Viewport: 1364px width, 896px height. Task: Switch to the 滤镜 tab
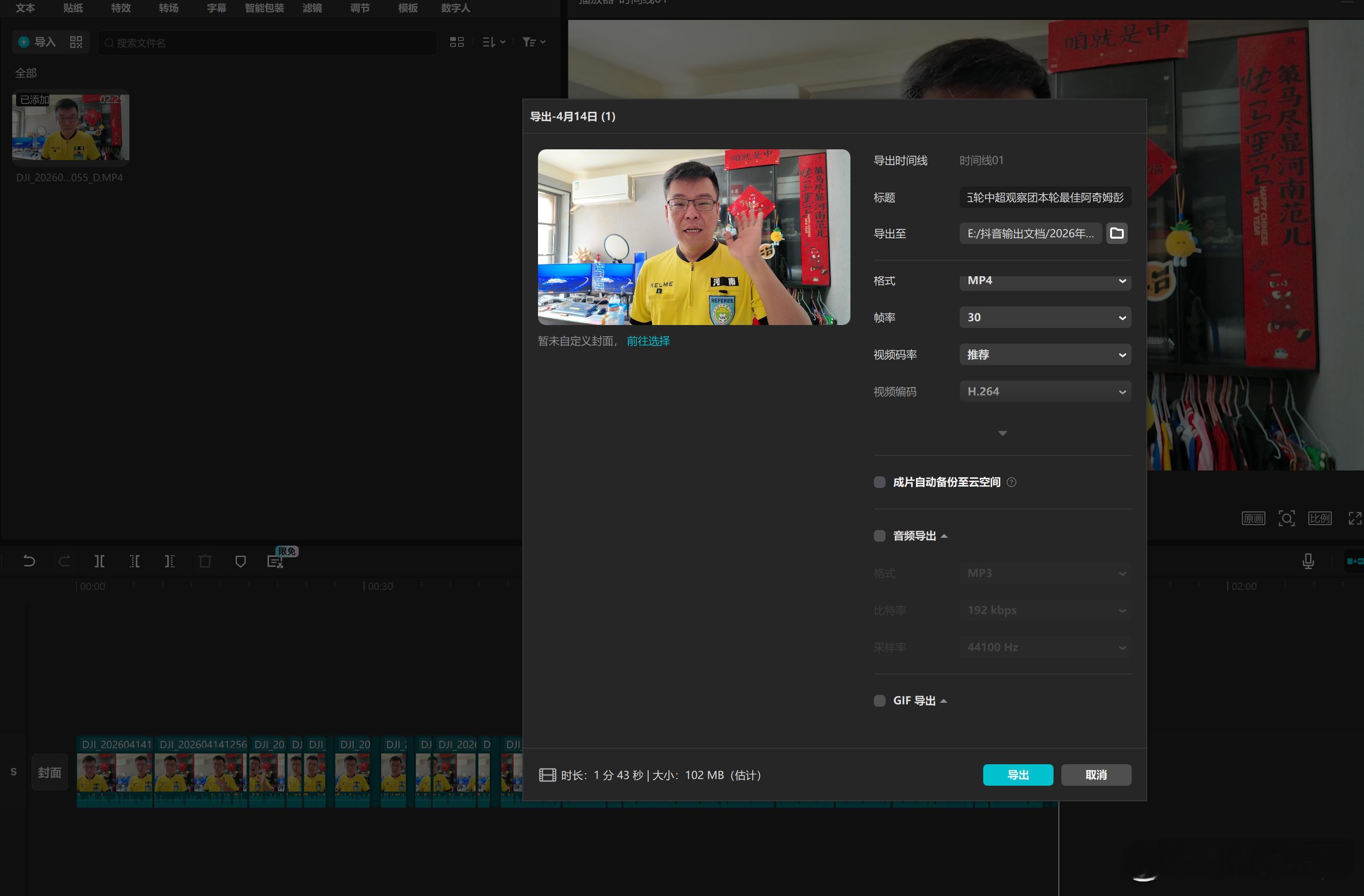[x=312, y=8]
